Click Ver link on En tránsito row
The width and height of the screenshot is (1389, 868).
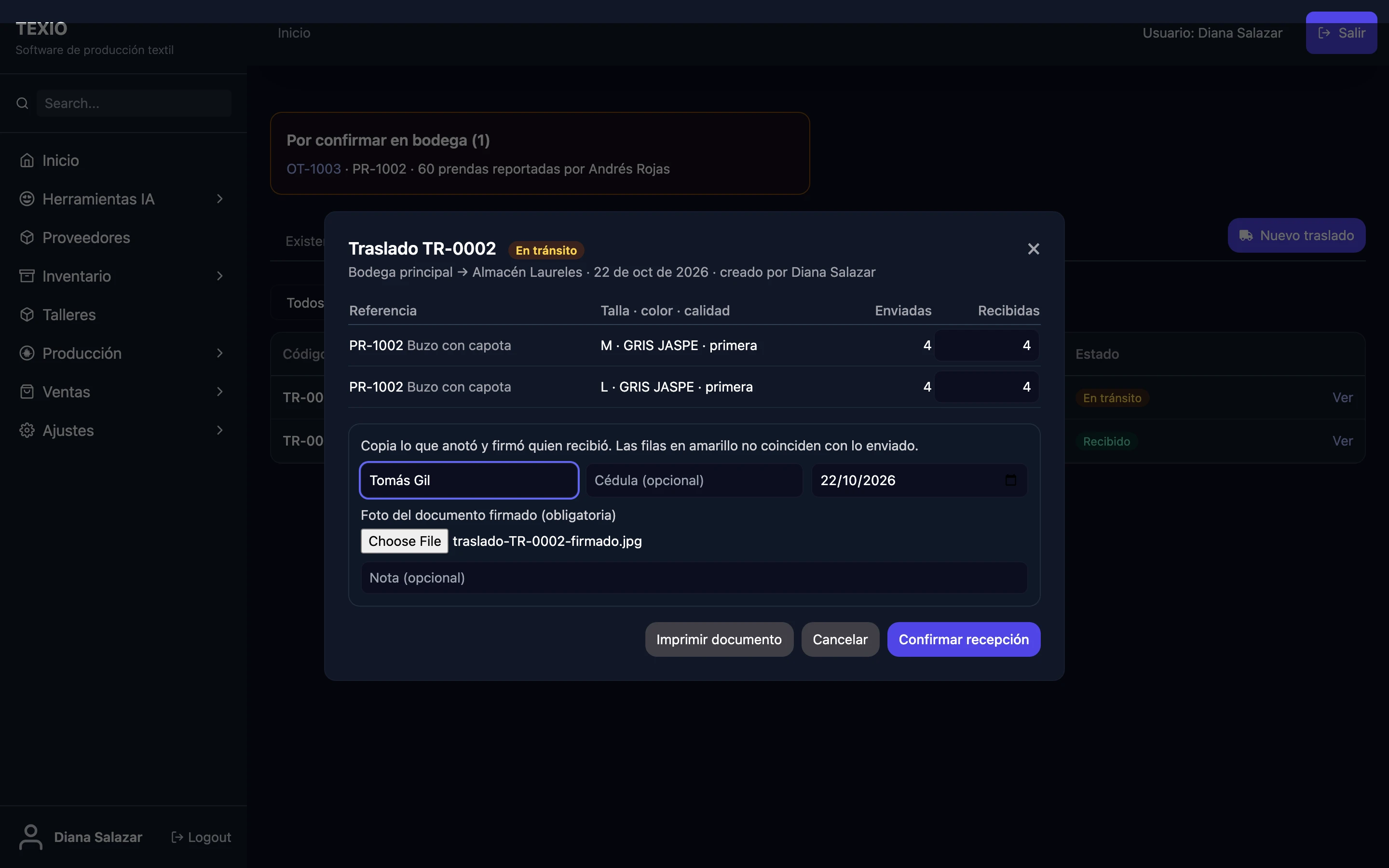coord(1343,397)
